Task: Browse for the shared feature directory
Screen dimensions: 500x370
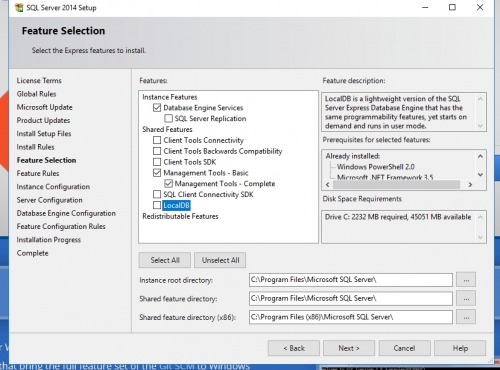Action: (x=466, y=299)
